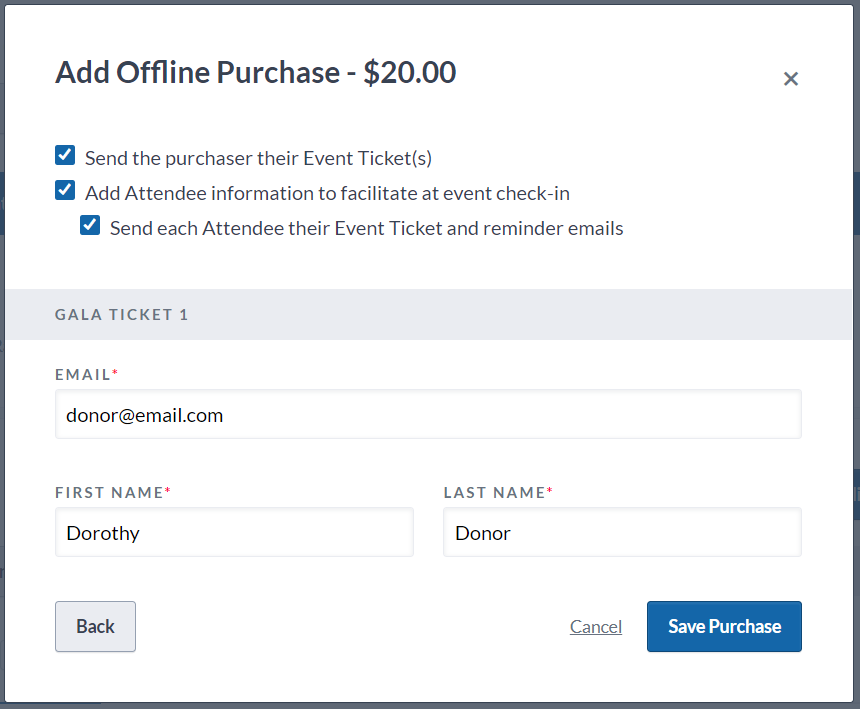
Task: Close the Add Offline Purchase dialog
Action: [791, 79]
